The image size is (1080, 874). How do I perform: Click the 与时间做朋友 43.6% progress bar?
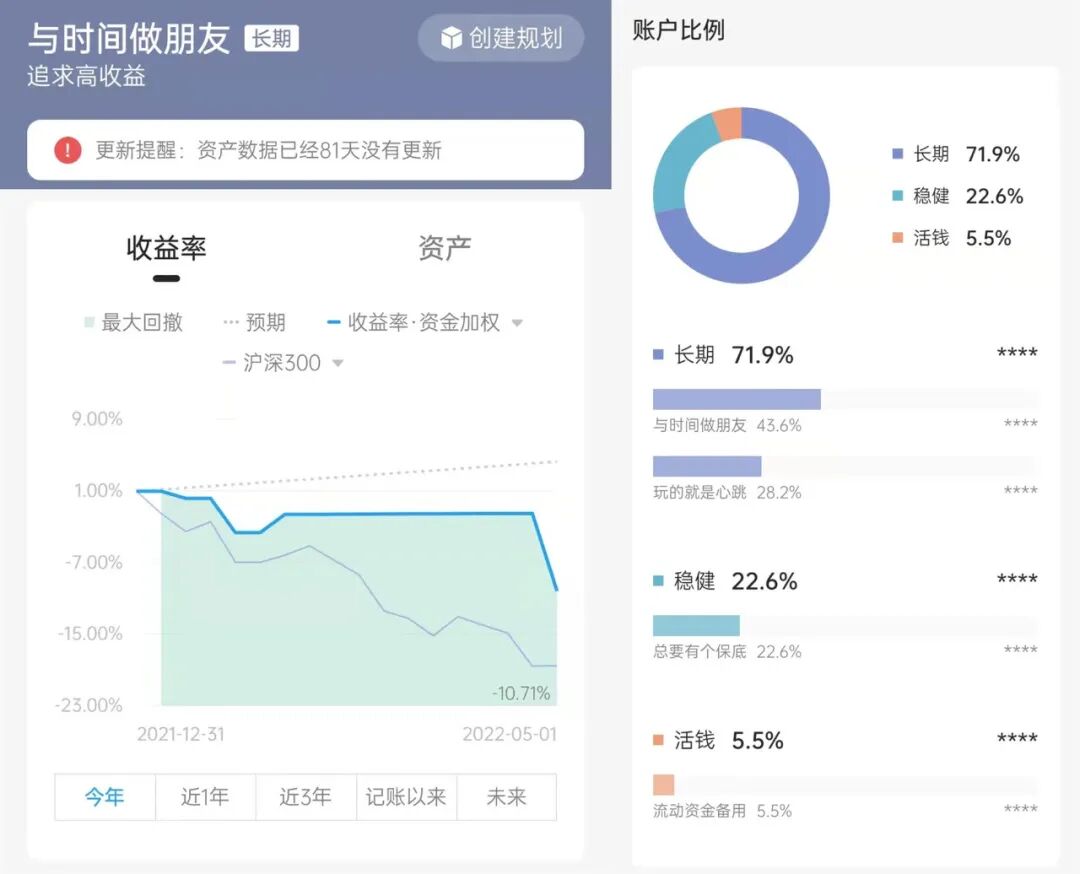736,399
